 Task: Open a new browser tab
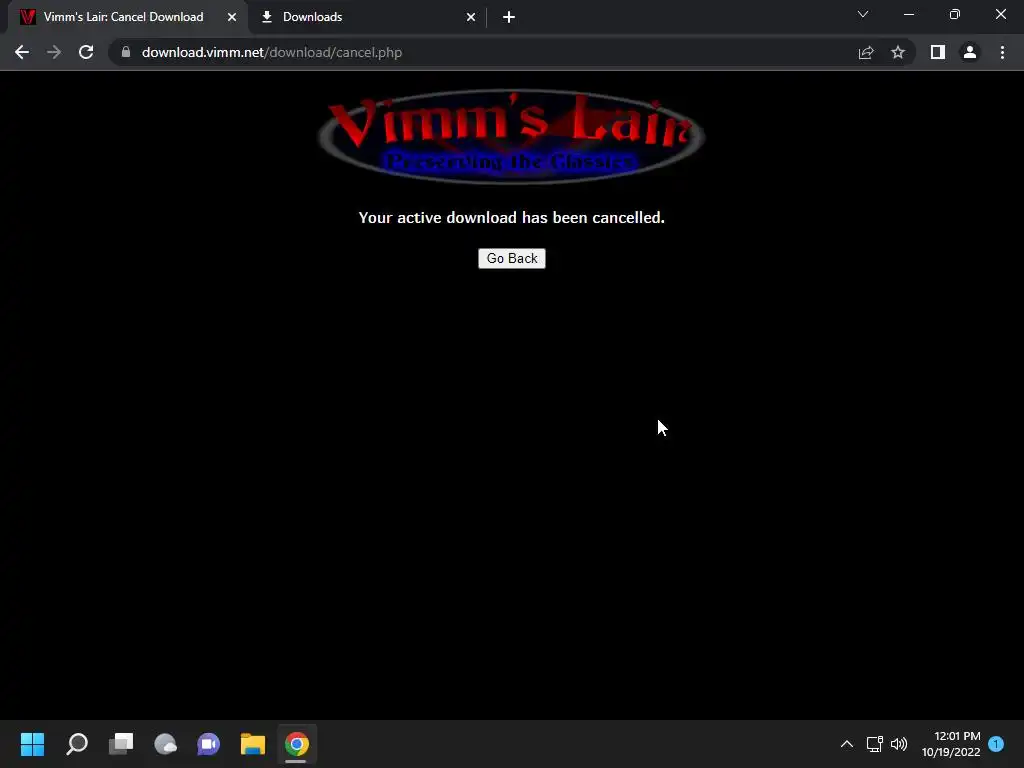509,17
